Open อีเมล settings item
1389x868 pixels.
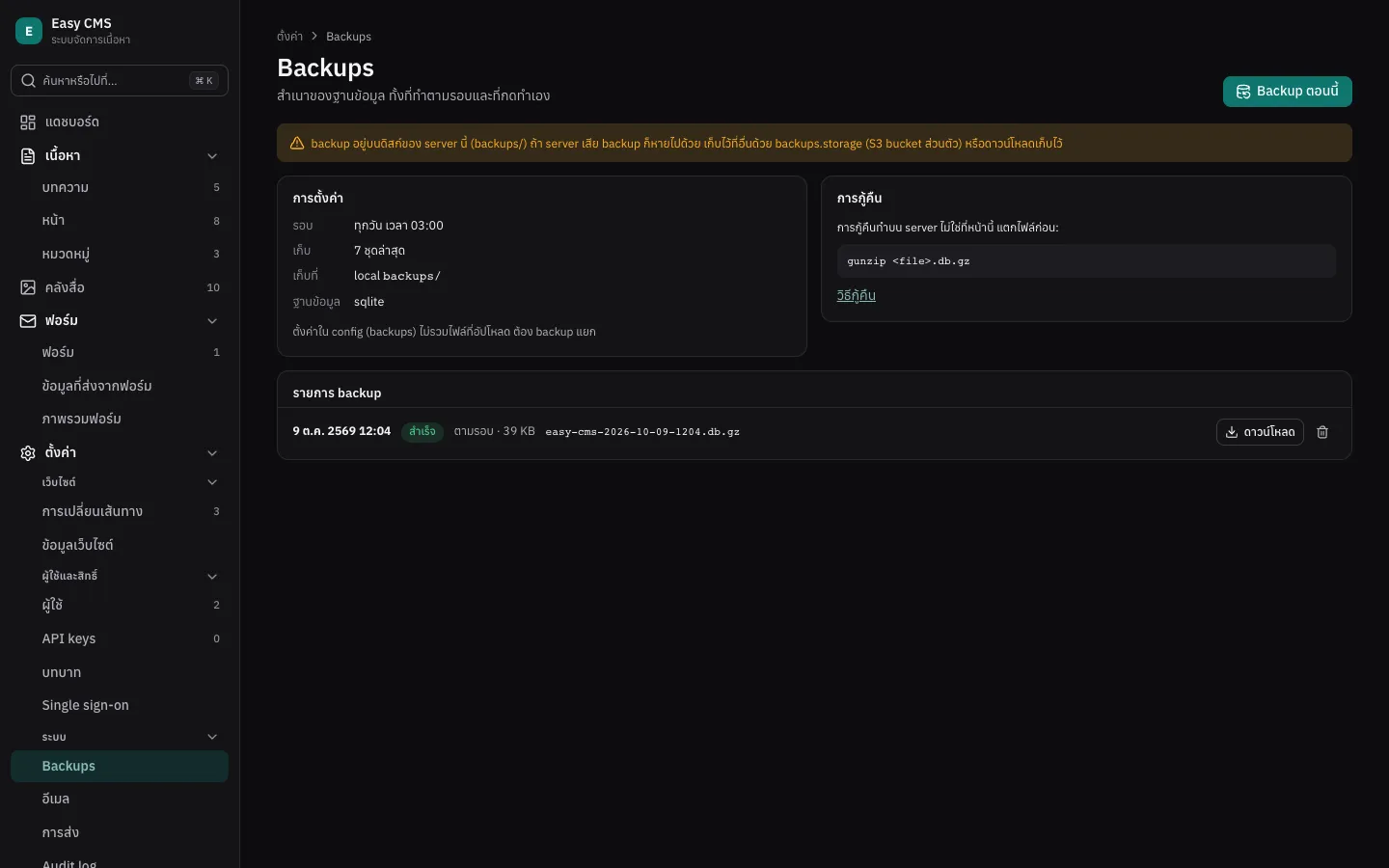120,799
